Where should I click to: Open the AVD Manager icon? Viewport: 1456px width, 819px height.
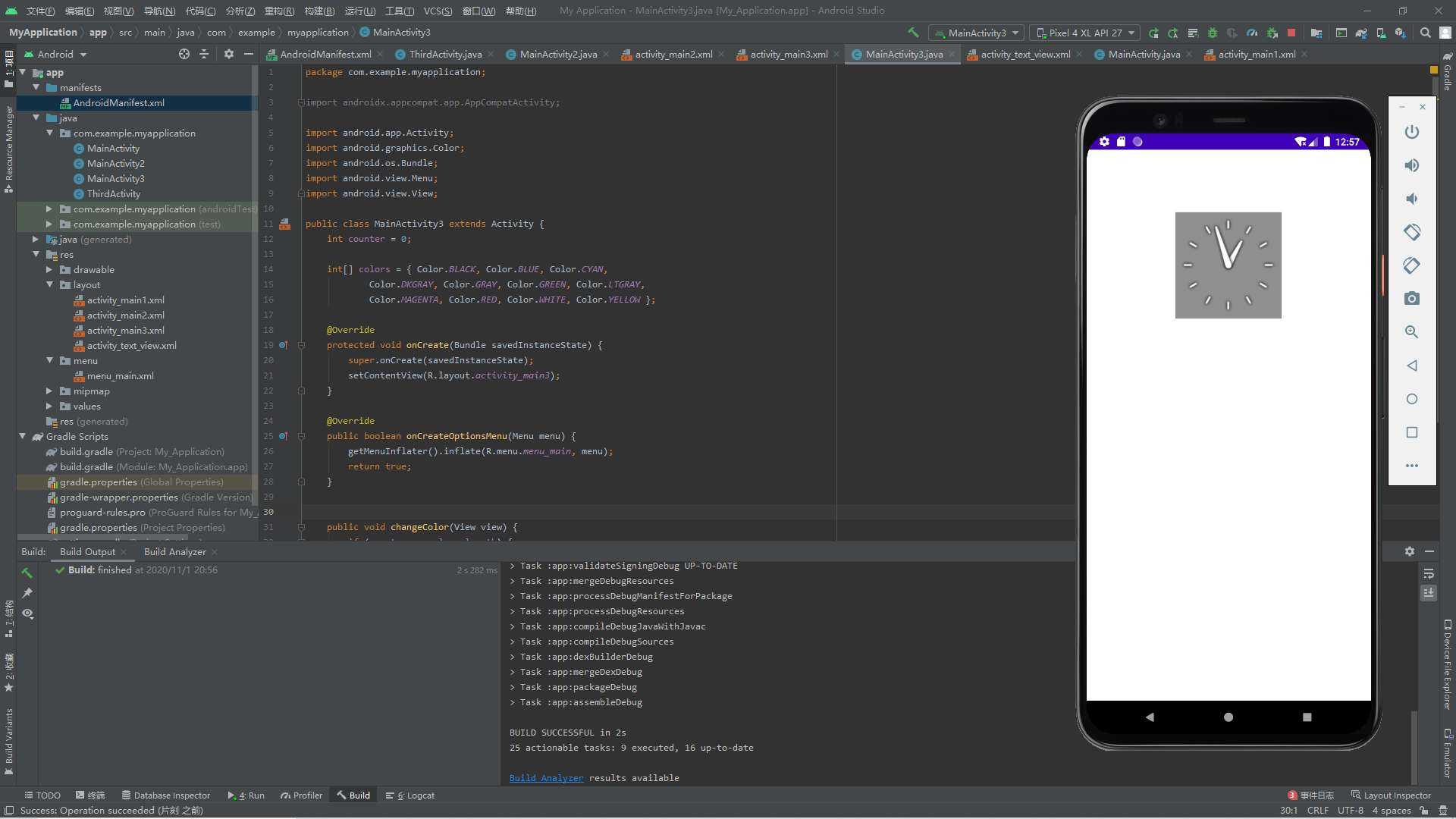point(1381,33)
